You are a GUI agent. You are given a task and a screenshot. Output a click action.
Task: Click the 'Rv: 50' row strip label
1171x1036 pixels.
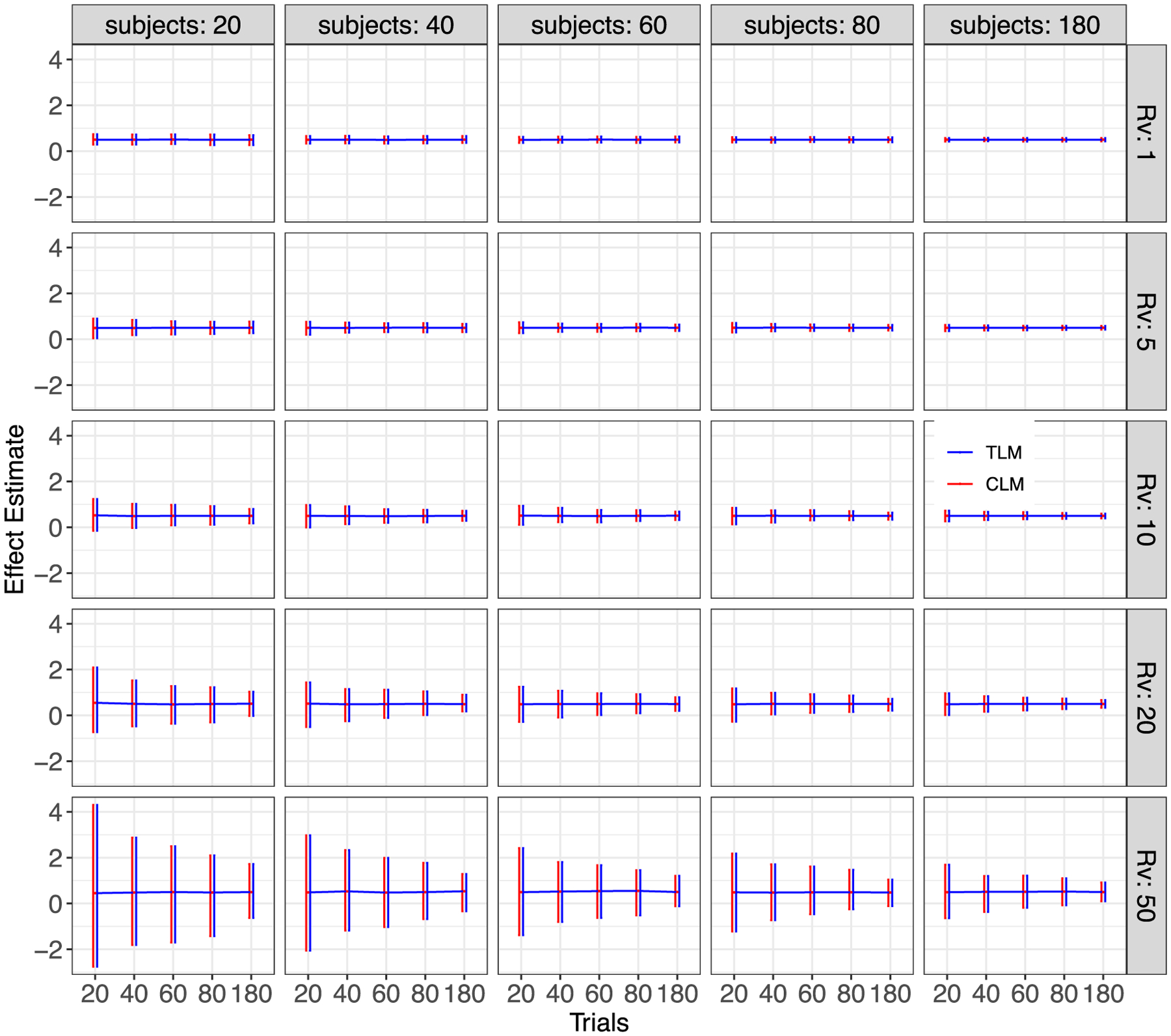1146,886
